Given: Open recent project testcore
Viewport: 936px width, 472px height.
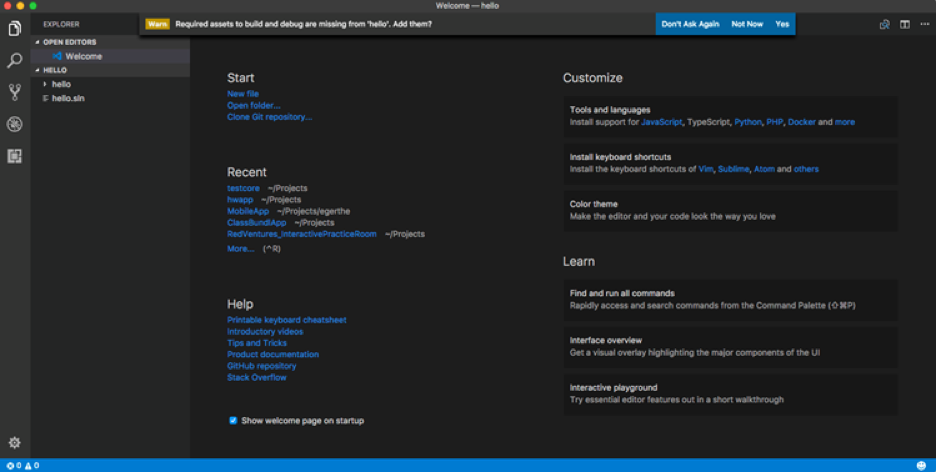Looking at the screenshot, I should tap(244, 188).
